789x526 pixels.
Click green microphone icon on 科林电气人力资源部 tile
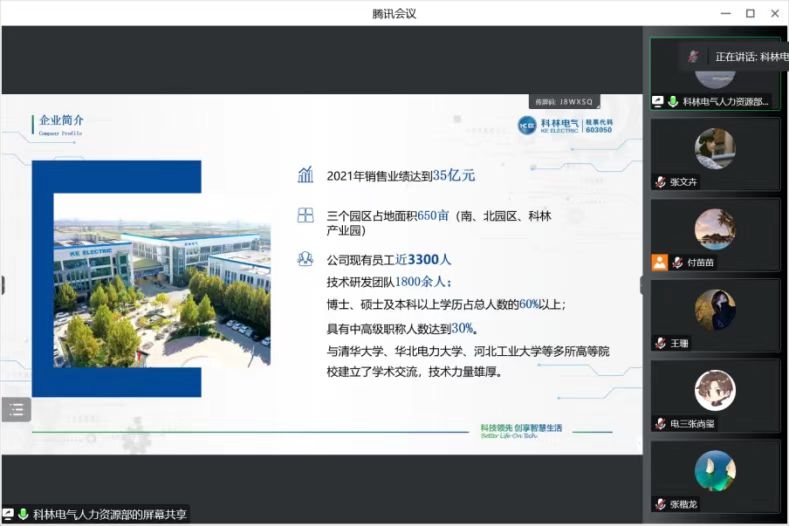coord(673,101)
